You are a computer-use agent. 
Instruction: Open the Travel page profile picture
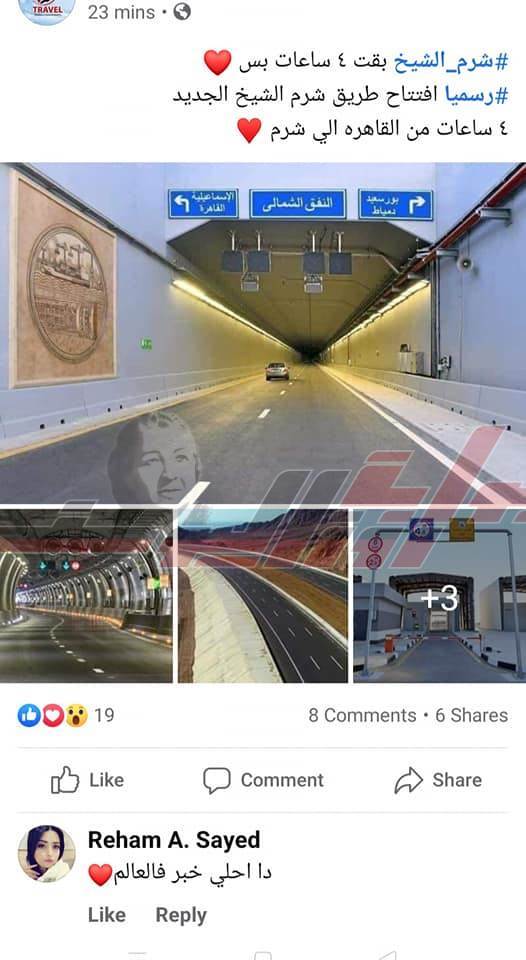point(47,9)
